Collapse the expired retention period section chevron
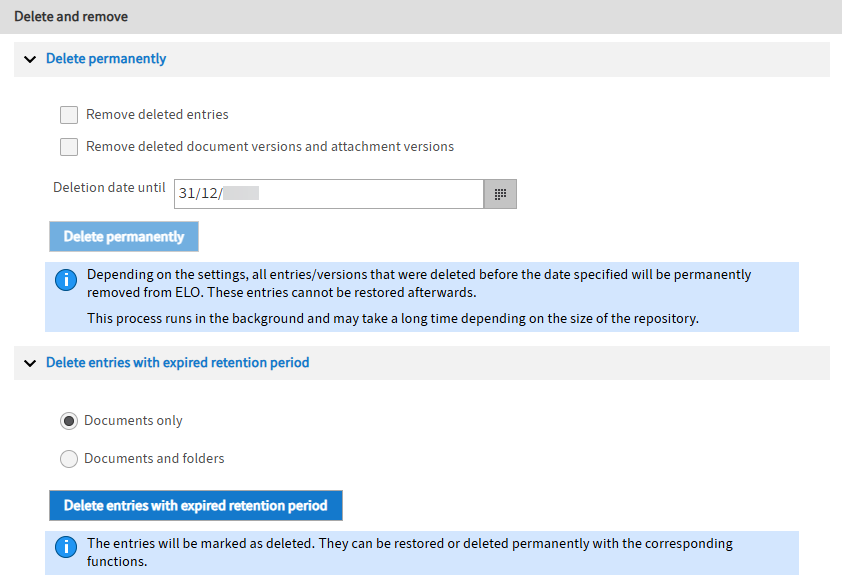Image resolution: width=842 pixels, height=587 pixels. pos(29,363)
